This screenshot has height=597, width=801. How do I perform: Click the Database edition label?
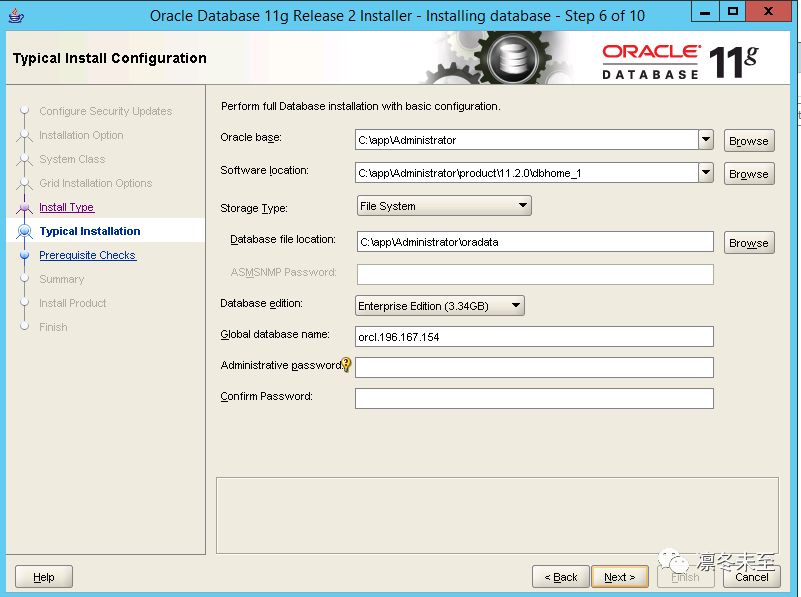pos(261,303)
